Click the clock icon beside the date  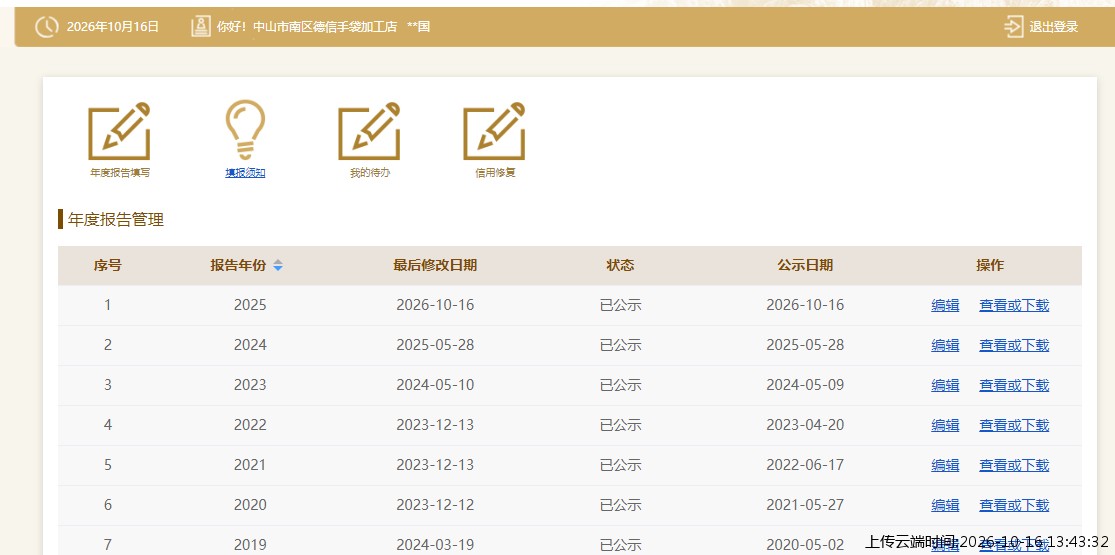click(46, 27)
